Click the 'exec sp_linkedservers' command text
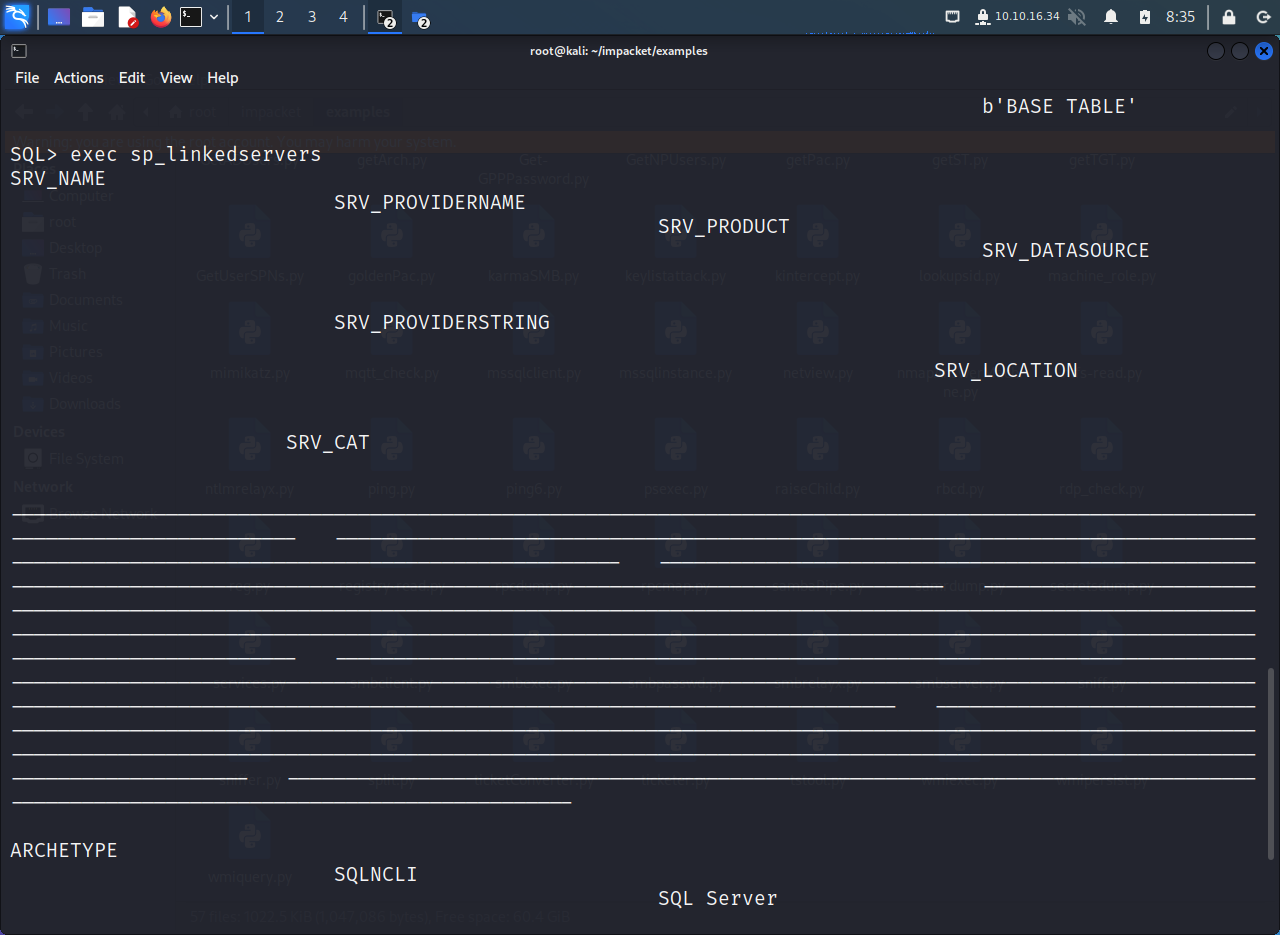The width and height of the screenshot is (1280, 935). coord(196,155)
